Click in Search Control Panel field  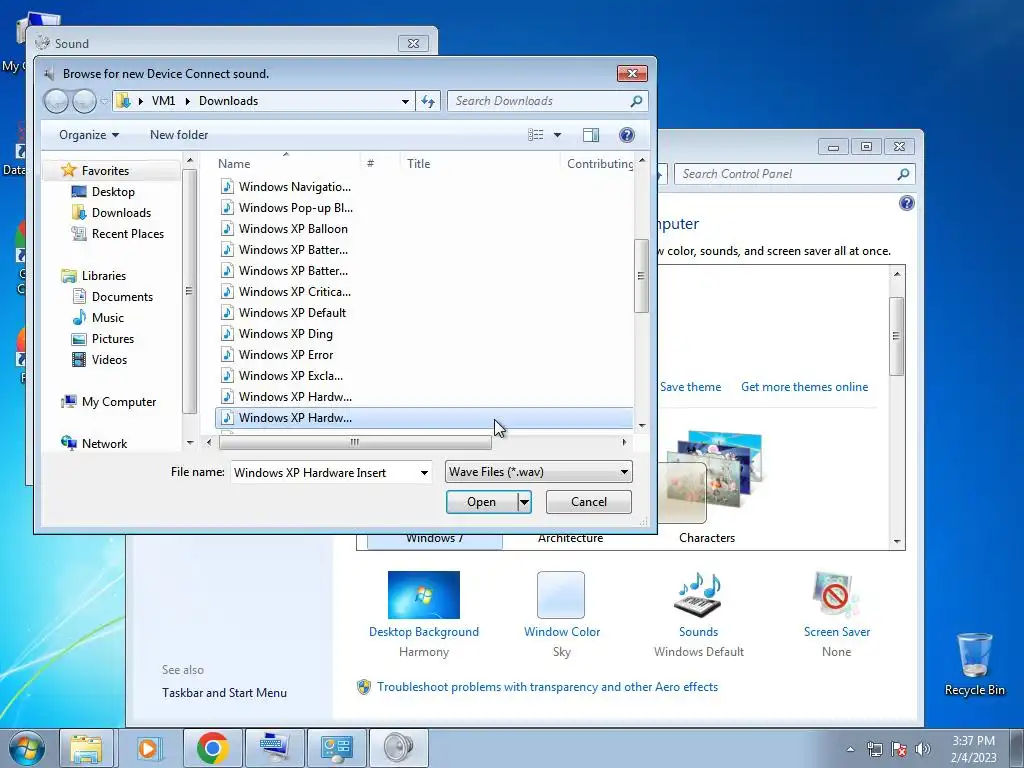[x=784, y=174]
